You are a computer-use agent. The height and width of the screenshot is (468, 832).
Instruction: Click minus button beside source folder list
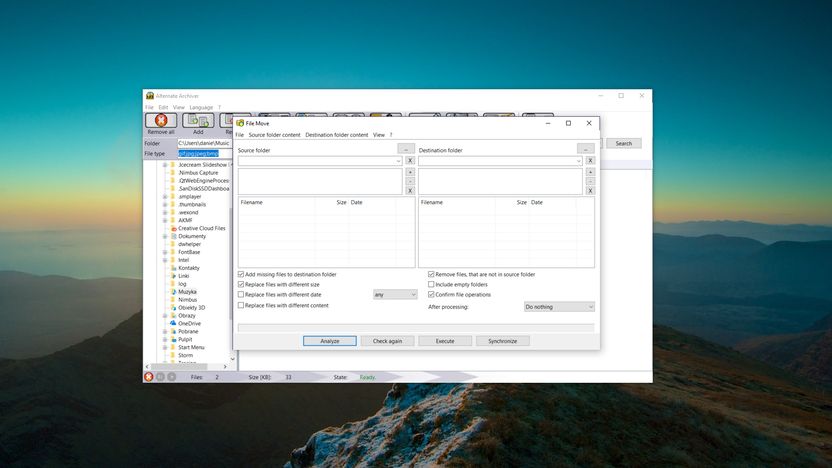(410, 181)
